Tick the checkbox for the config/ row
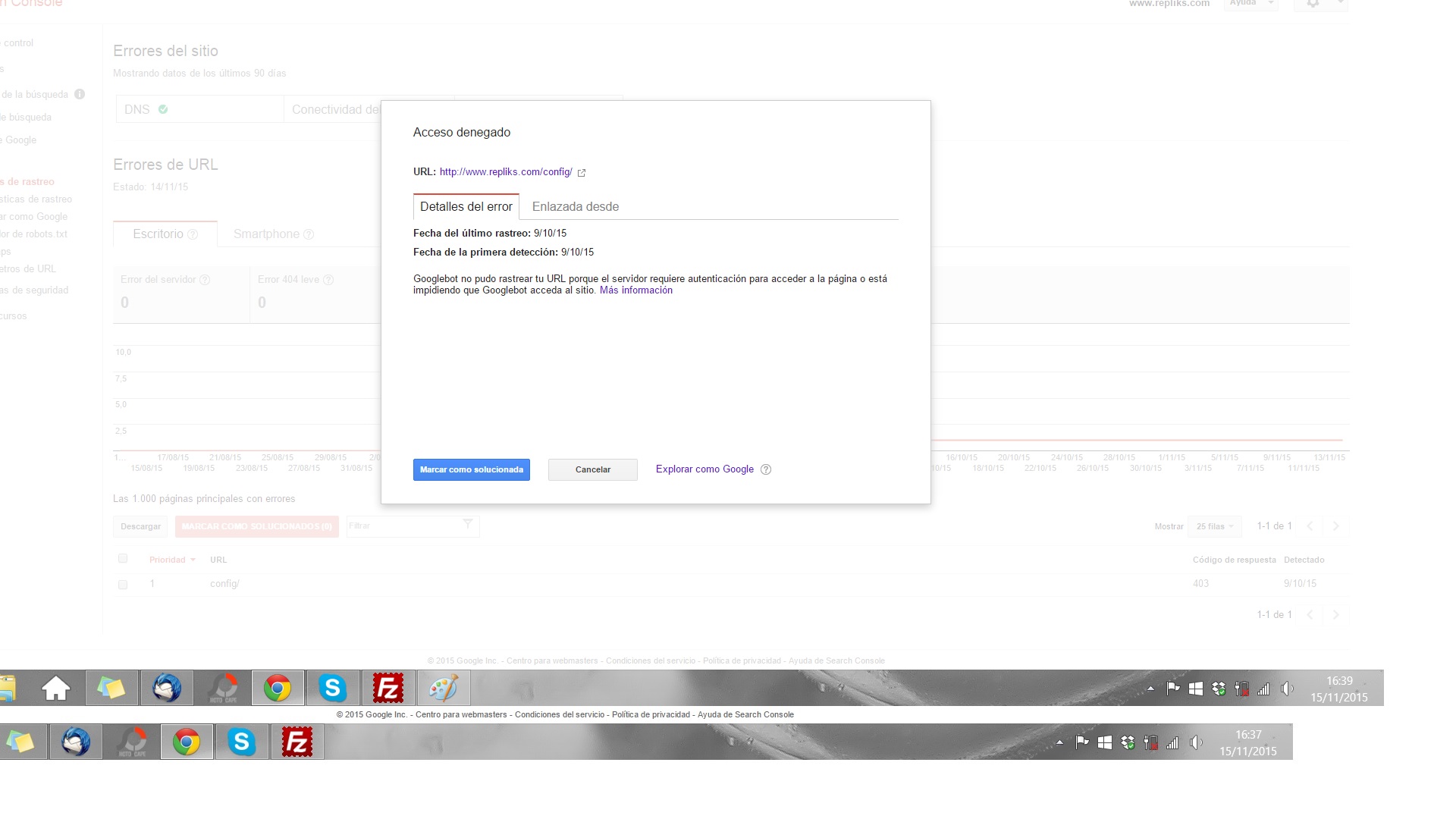This screenshot has height=819, width=1456. pos(123,585)
